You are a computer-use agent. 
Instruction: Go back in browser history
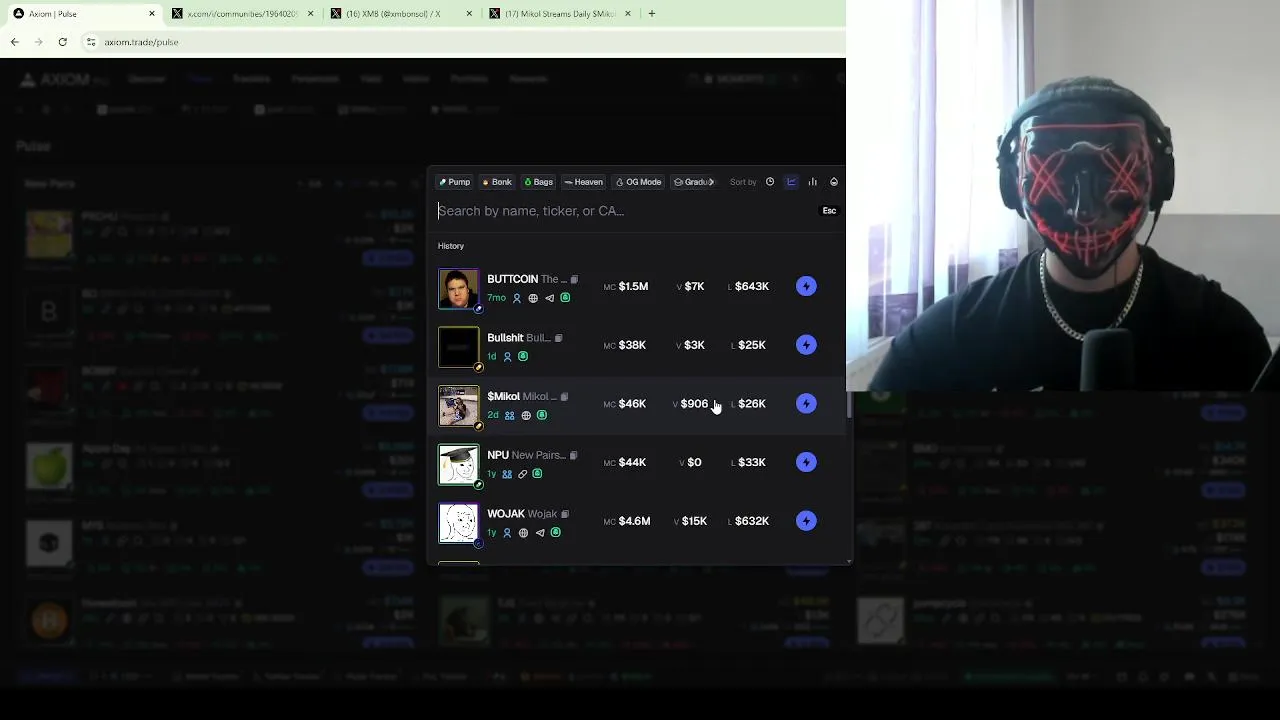click(15, 42)
